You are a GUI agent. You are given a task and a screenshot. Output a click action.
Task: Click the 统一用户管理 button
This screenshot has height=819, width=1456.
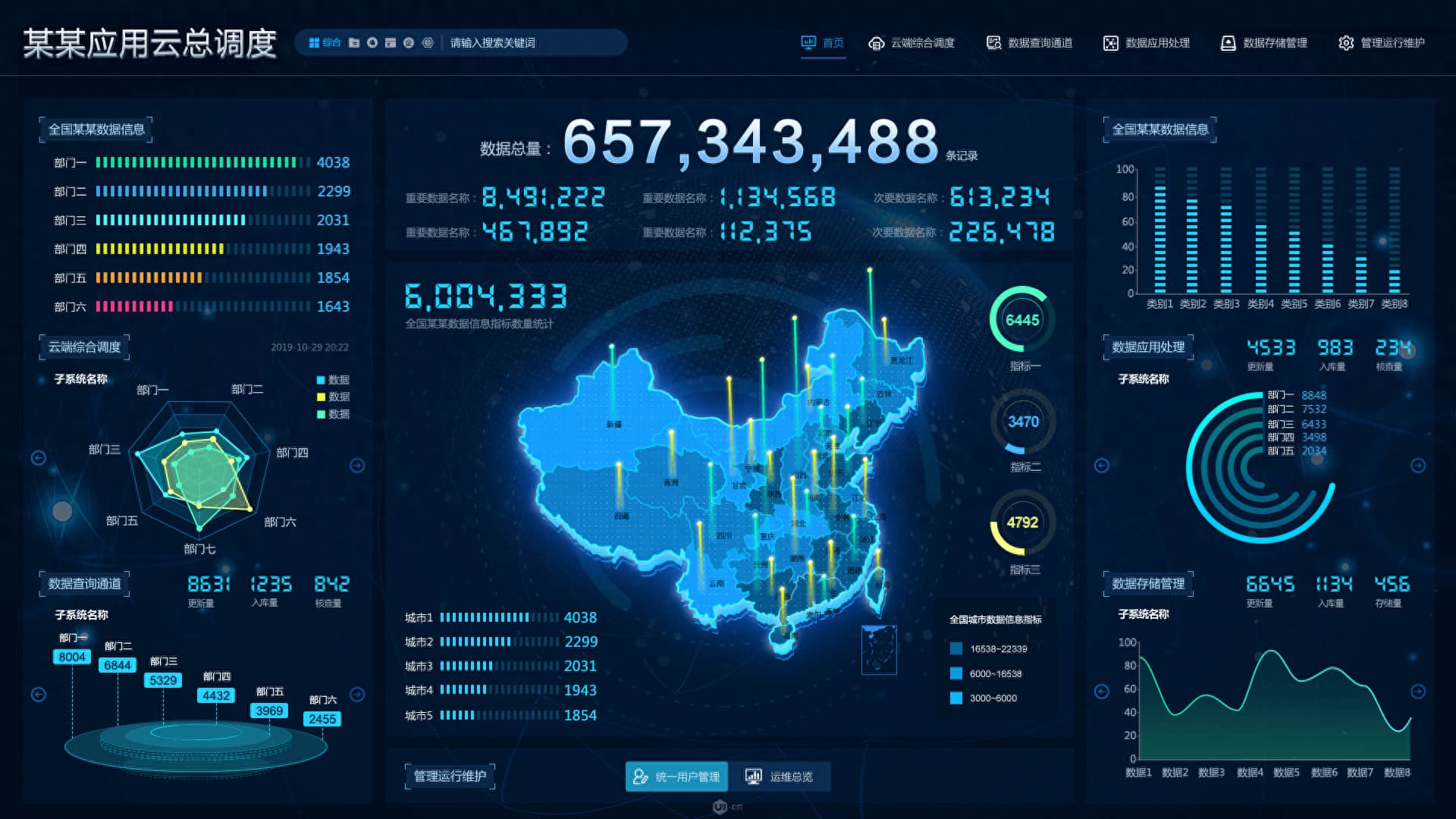676,777
